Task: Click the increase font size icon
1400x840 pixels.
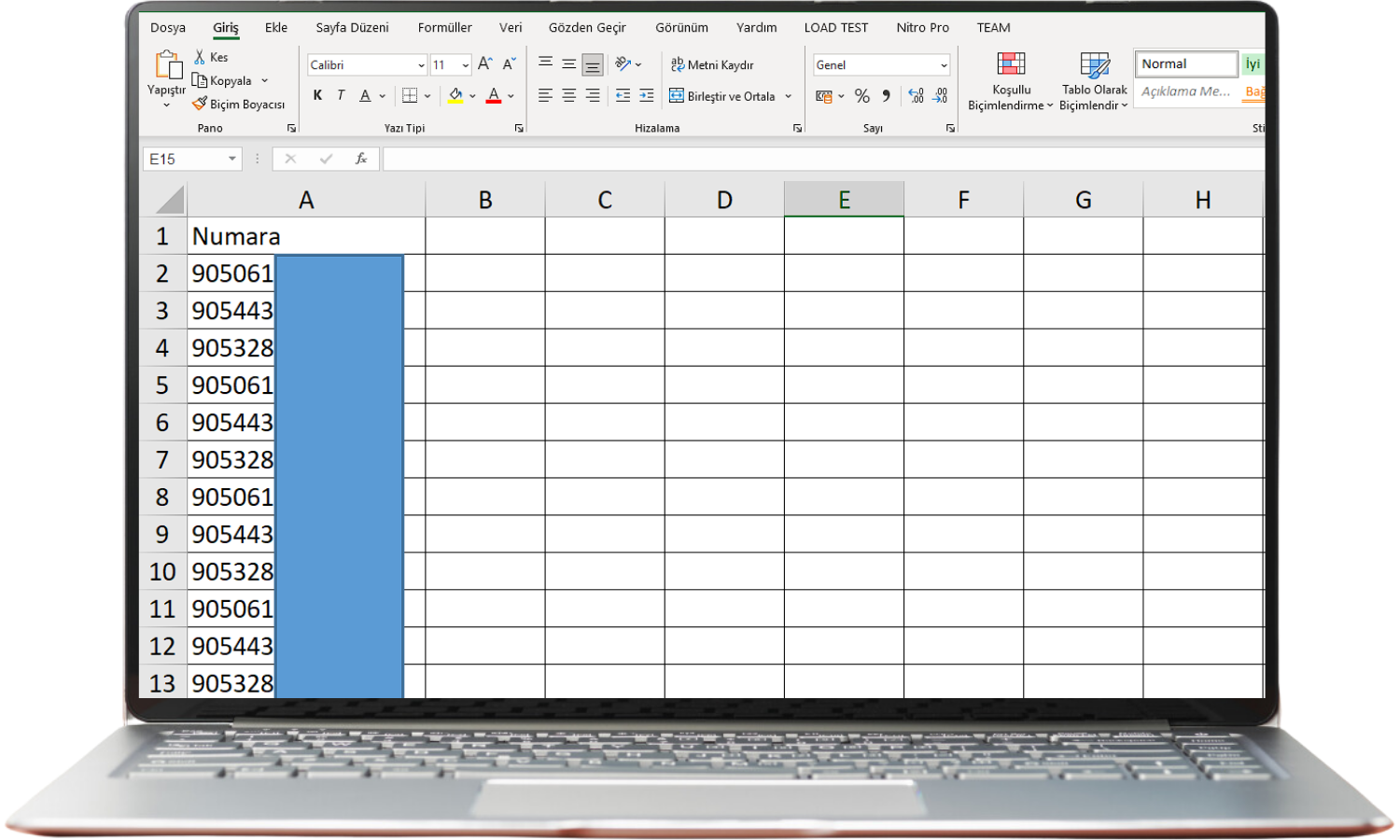Action: [x=484, y=64]
